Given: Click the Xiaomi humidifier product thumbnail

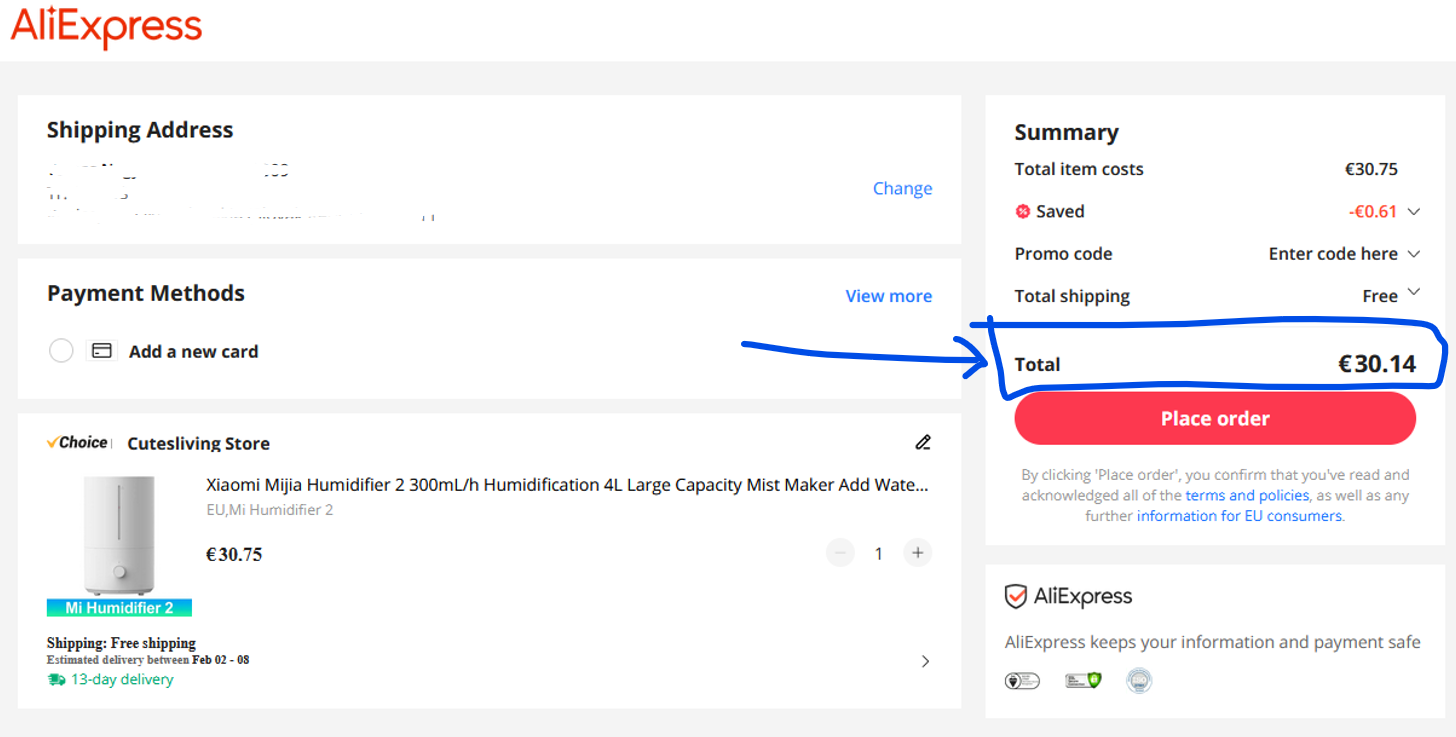Looking at the screenshot, I should (119, 545).
